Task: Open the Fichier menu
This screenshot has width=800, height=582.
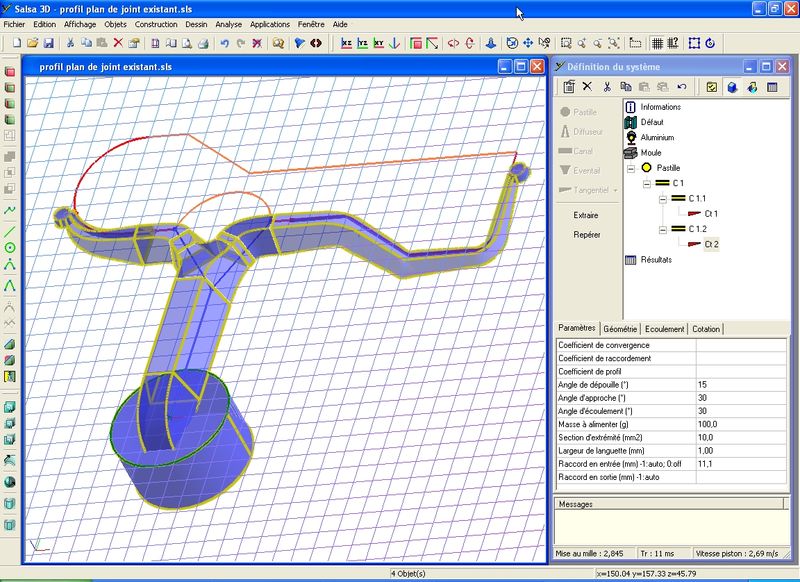Action: tap(14, 24)
